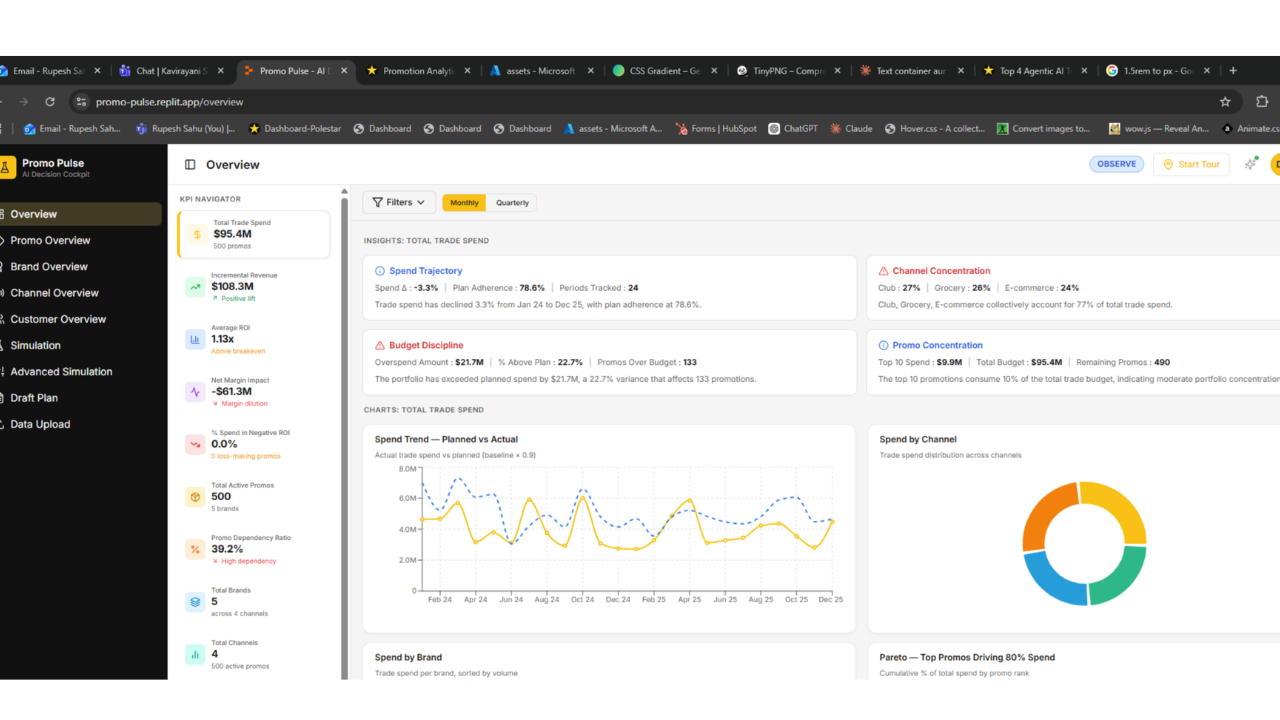Open browser extensions puzzle icon
The image size is (1280, 720).
[1262, 101]
